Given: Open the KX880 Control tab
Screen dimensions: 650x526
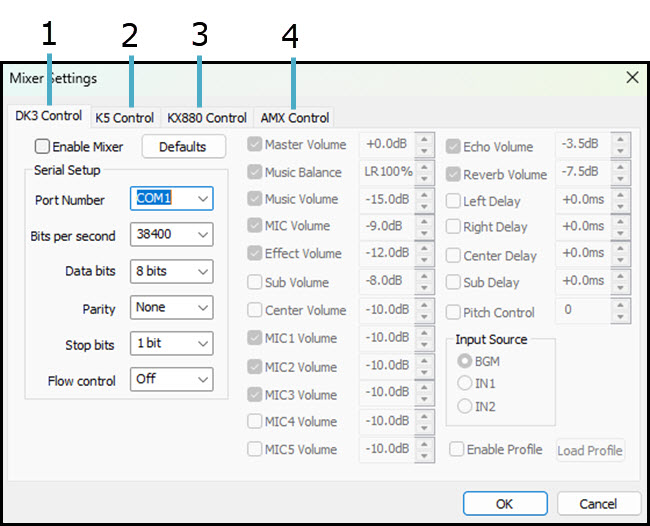Looking at the screenshot, I should coord(206,118).
